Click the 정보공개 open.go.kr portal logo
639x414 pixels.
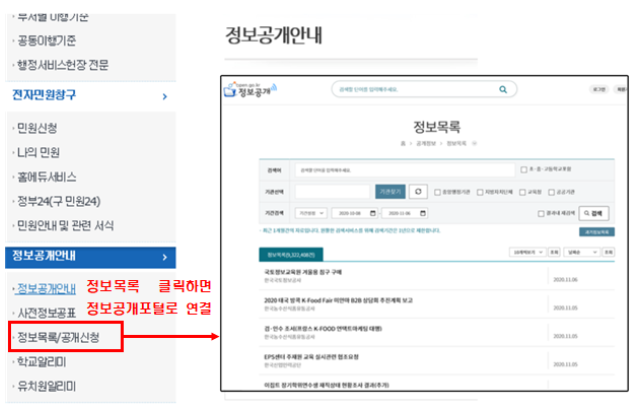pos(250,89)
